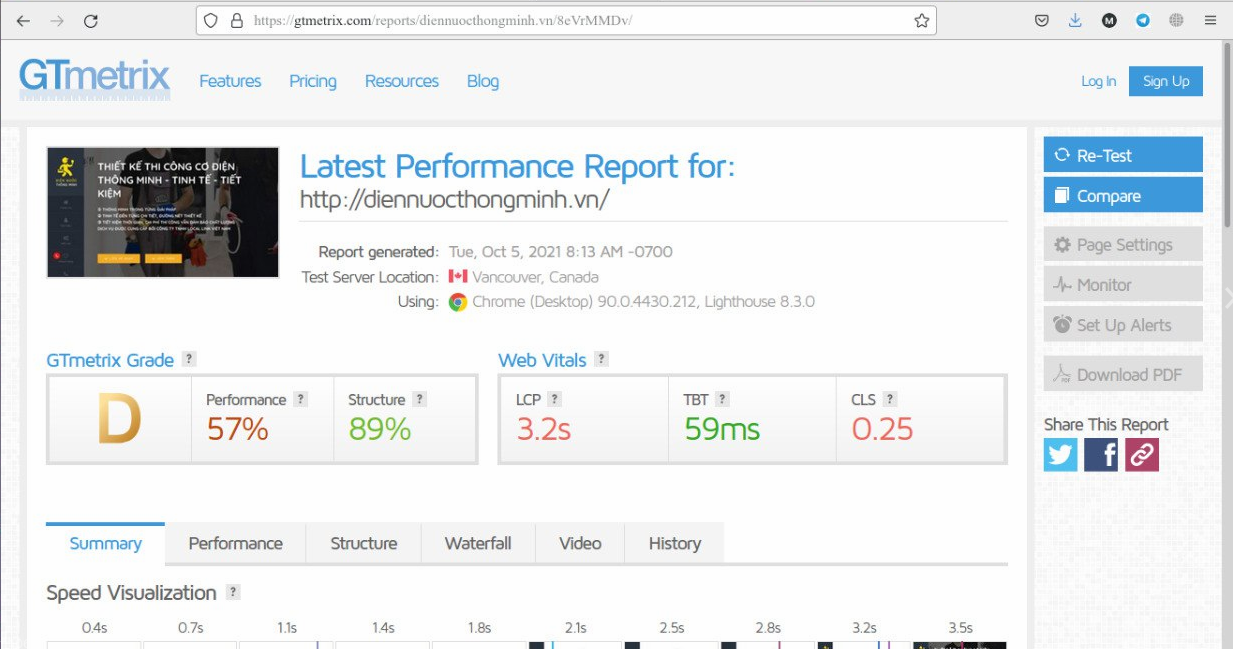The width and height of the screenshot is (1233, 649).
Task: Switch to the Performance tab
Action: pos(236,543)
